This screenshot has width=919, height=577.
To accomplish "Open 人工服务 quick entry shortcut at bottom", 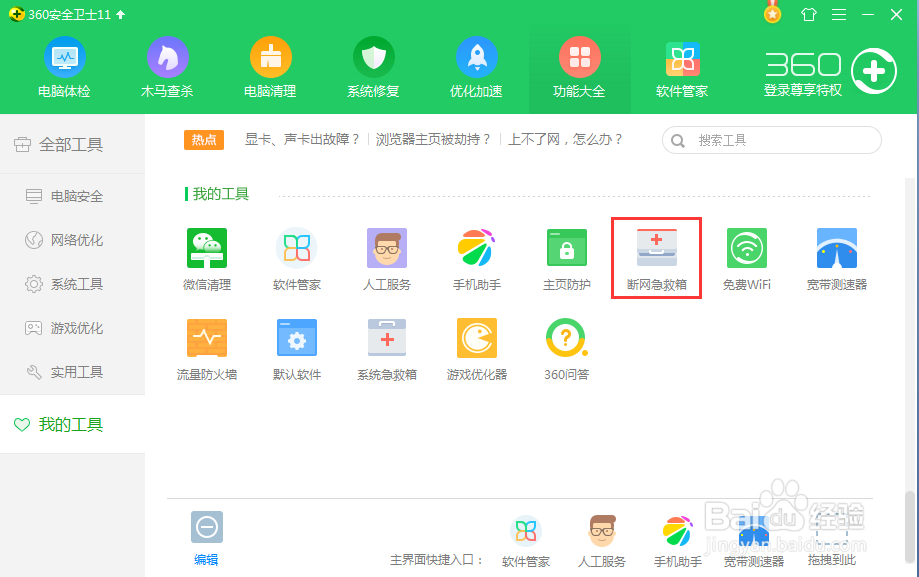I will pos(602,542).
